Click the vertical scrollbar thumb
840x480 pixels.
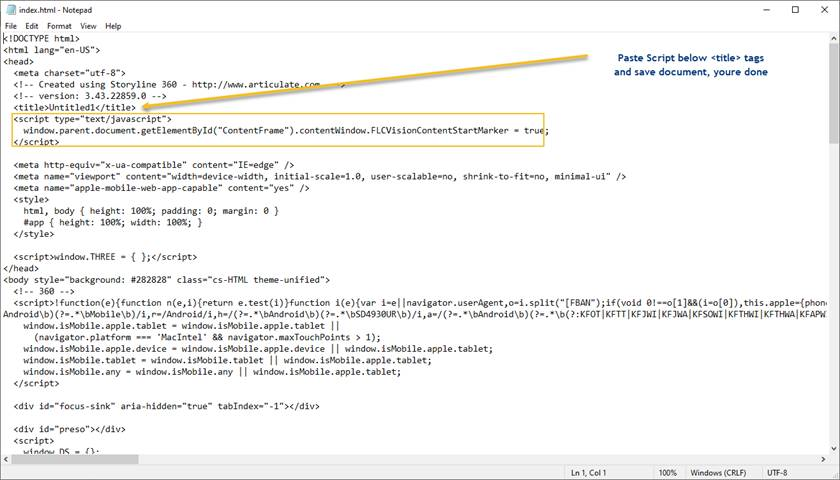pyautogui.click(x=834, y=94)
